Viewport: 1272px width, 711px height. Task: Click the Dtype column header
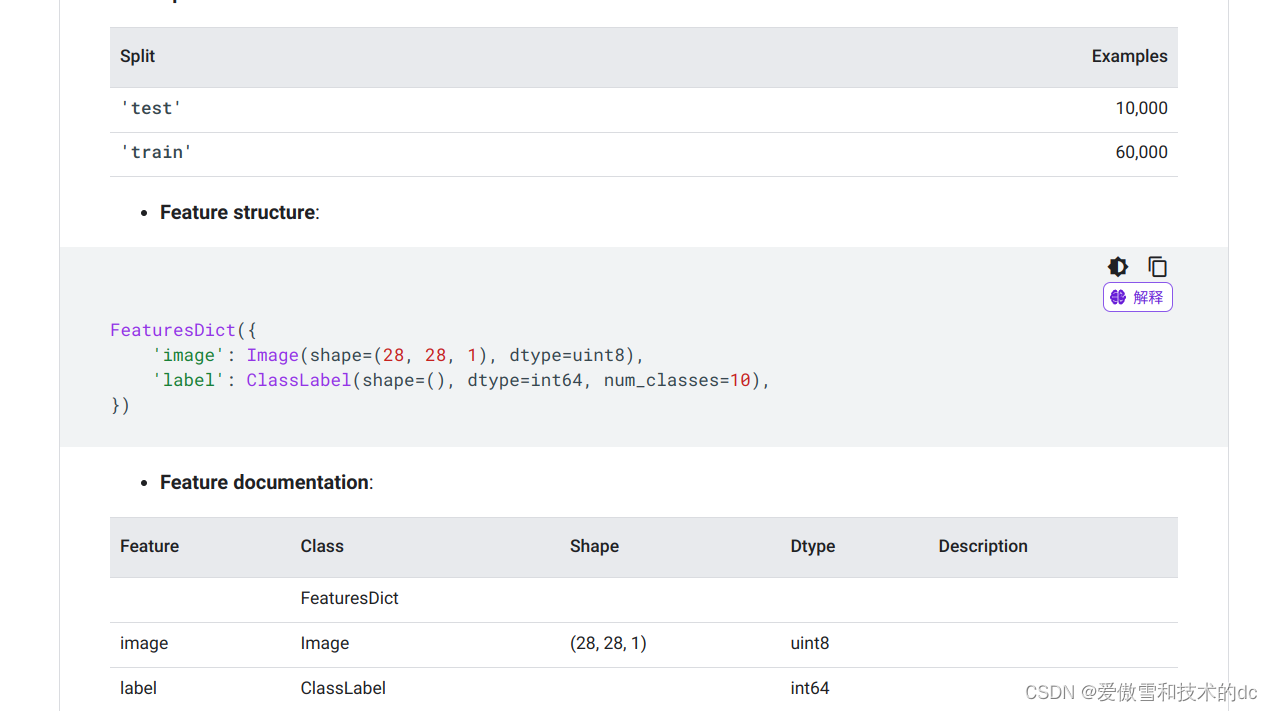pos(812,546)
